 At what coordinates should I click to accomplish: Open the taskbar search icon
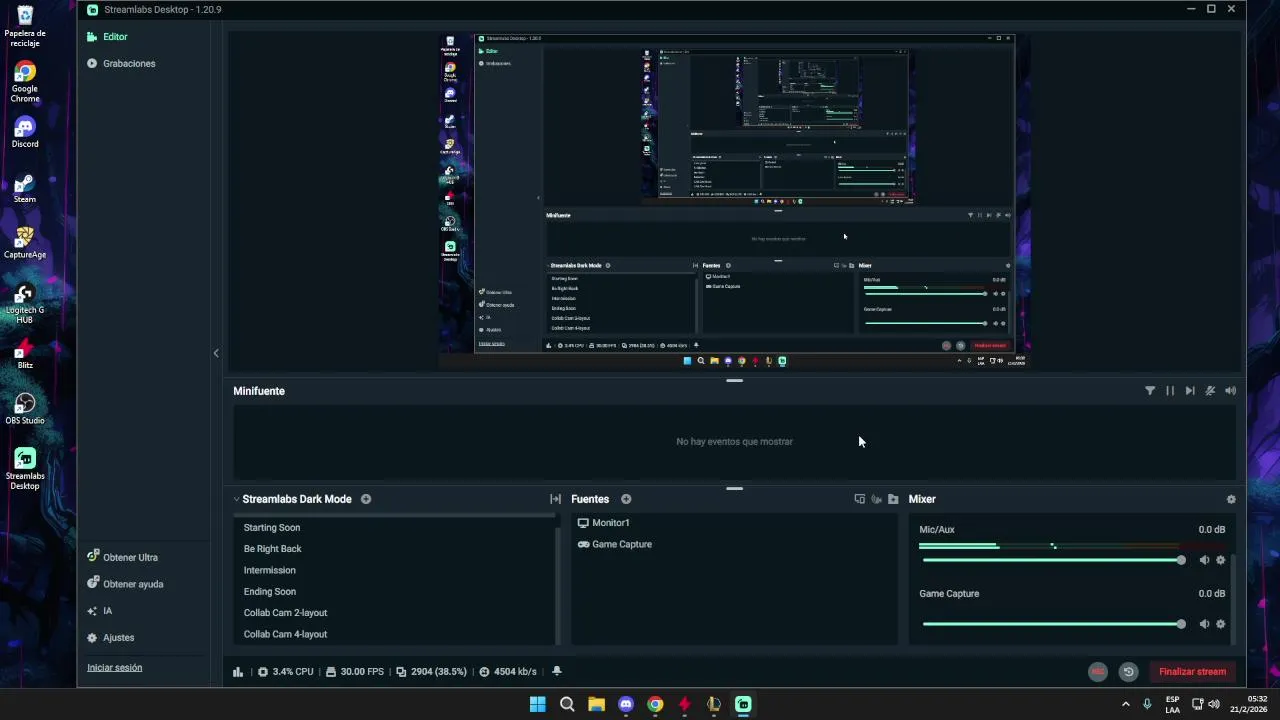coord(567,704)
